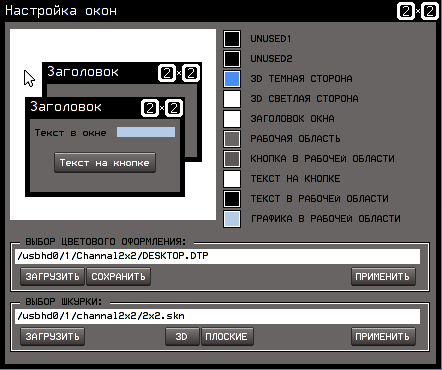Click the UNUSED1 color swatch

(x=232, y=39)
